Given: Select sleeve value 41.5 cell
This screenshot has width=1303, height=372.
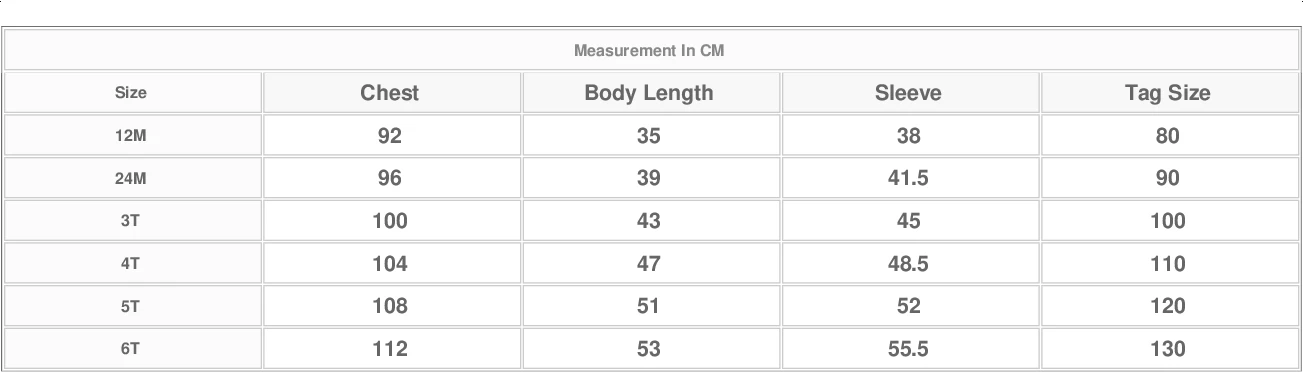Looking at the screenshot, I should [908, 179].
